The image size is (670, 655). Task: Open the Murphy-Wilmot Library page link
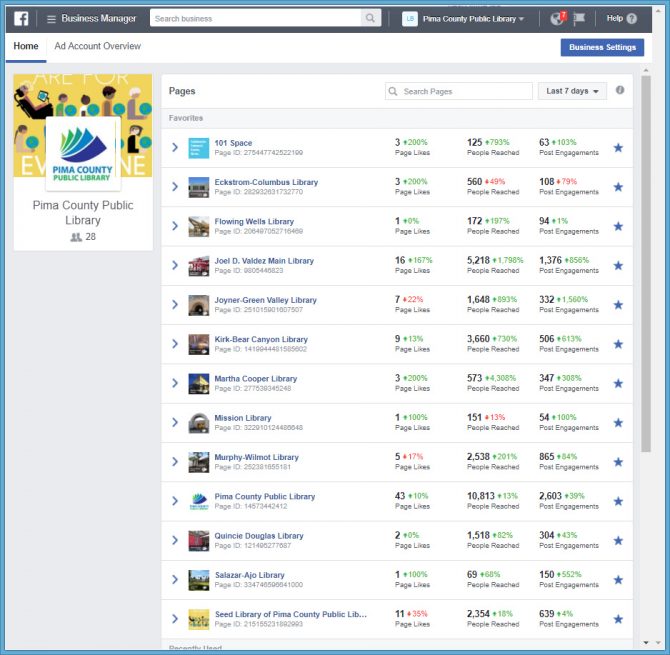click(256, 458)
